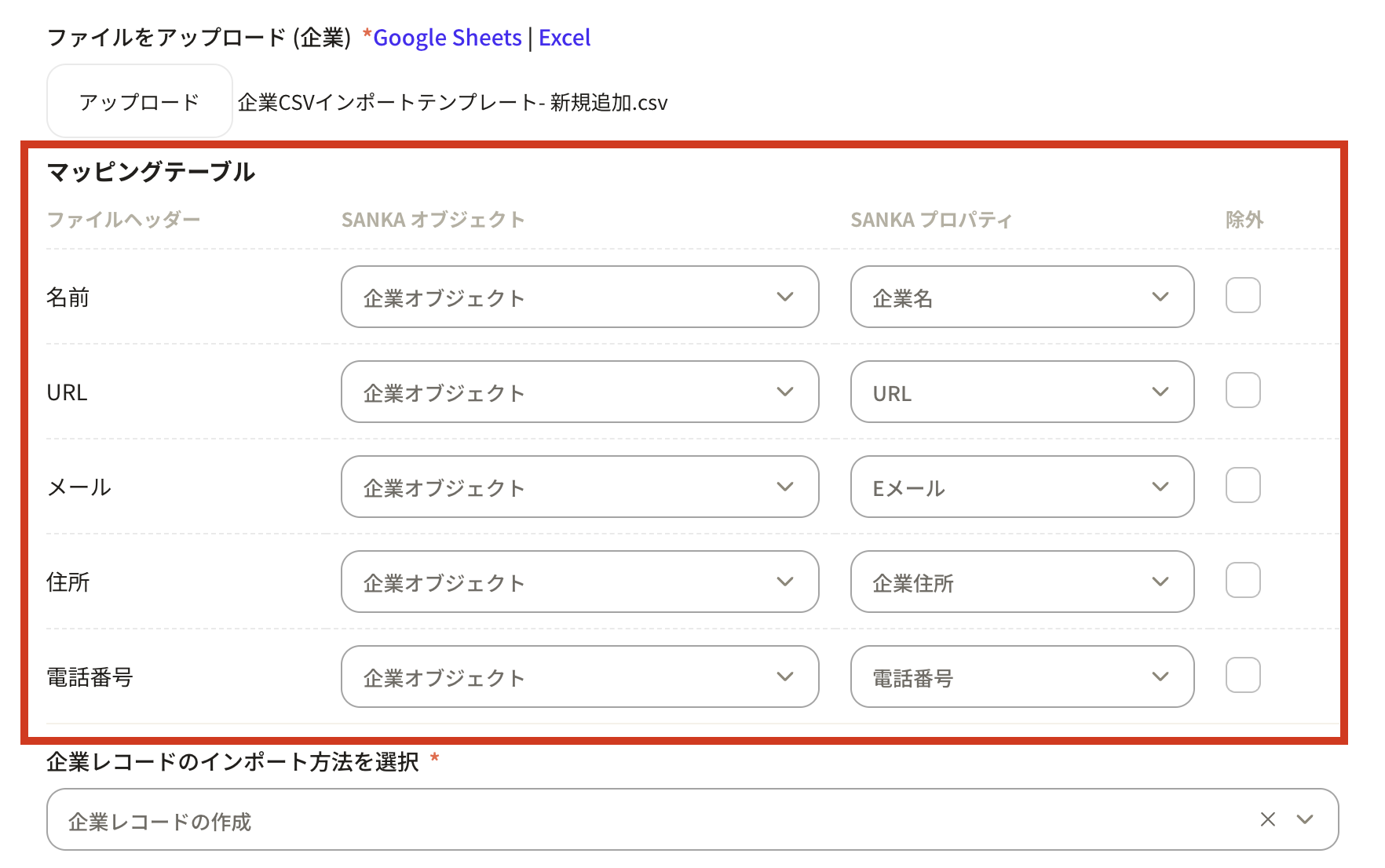
Task: Clear the 企業レコードの作成 selection with X icon
Action: pos(1267,819)
